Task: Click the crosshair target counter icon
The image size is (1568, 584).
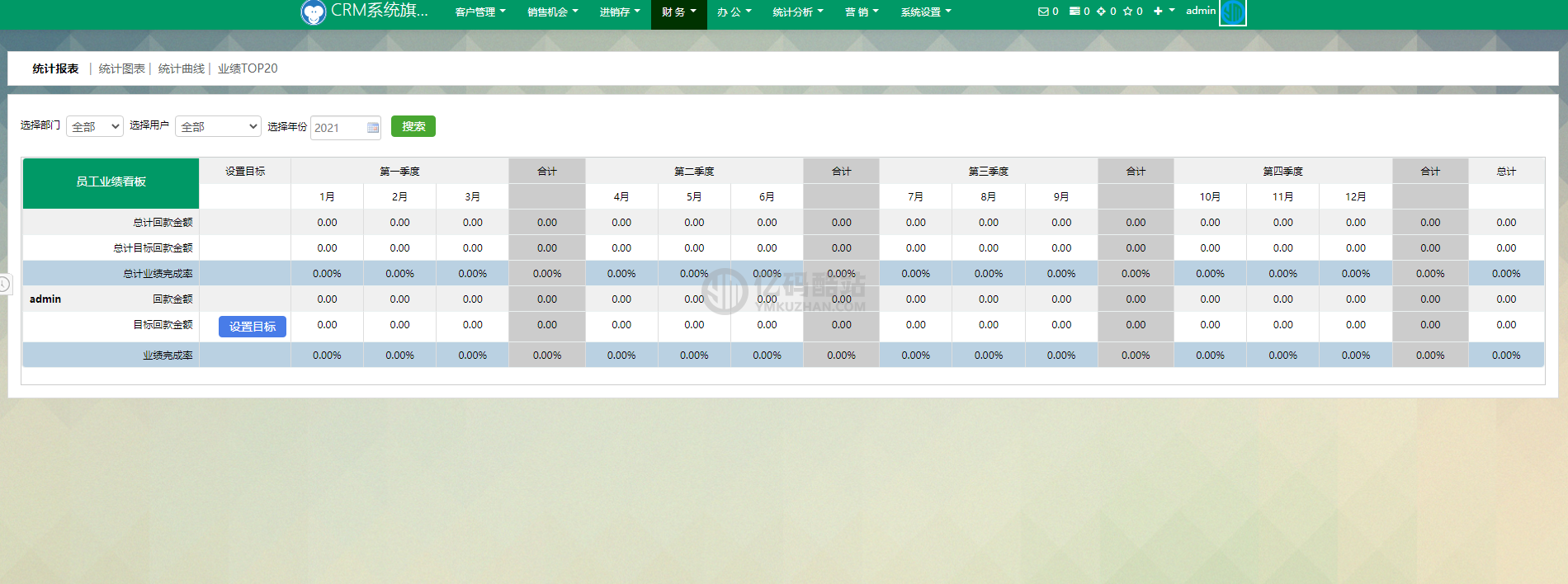Action: (1101, 12)
